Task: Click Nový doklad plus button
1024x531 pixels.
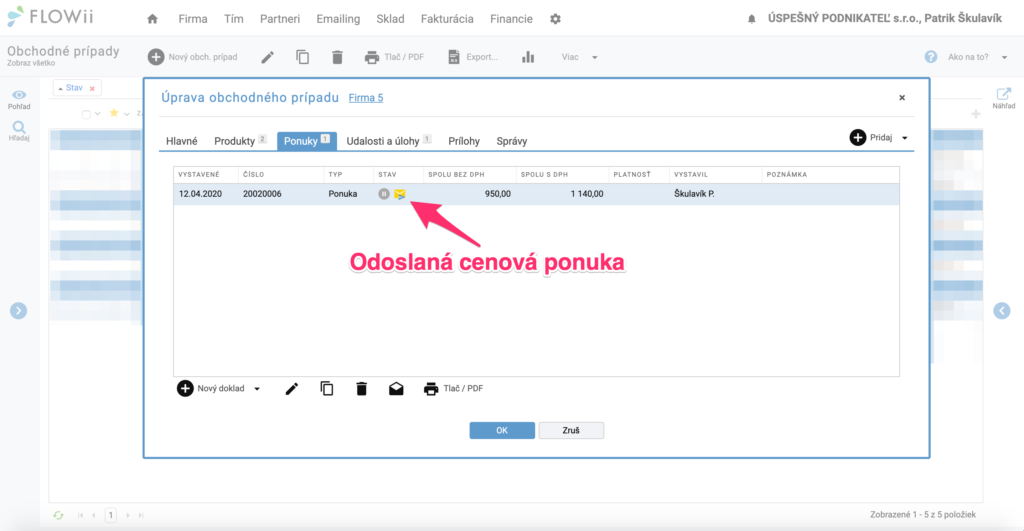Action: [185, 389]
